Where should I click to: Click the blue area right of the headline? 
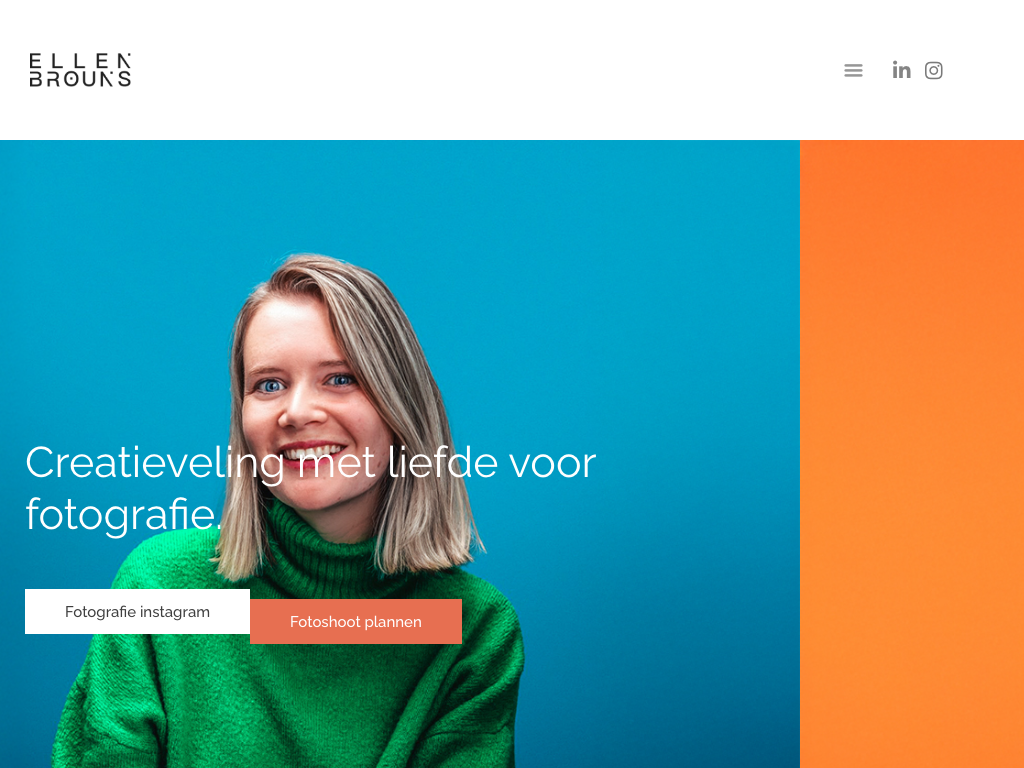click(699, 464)
